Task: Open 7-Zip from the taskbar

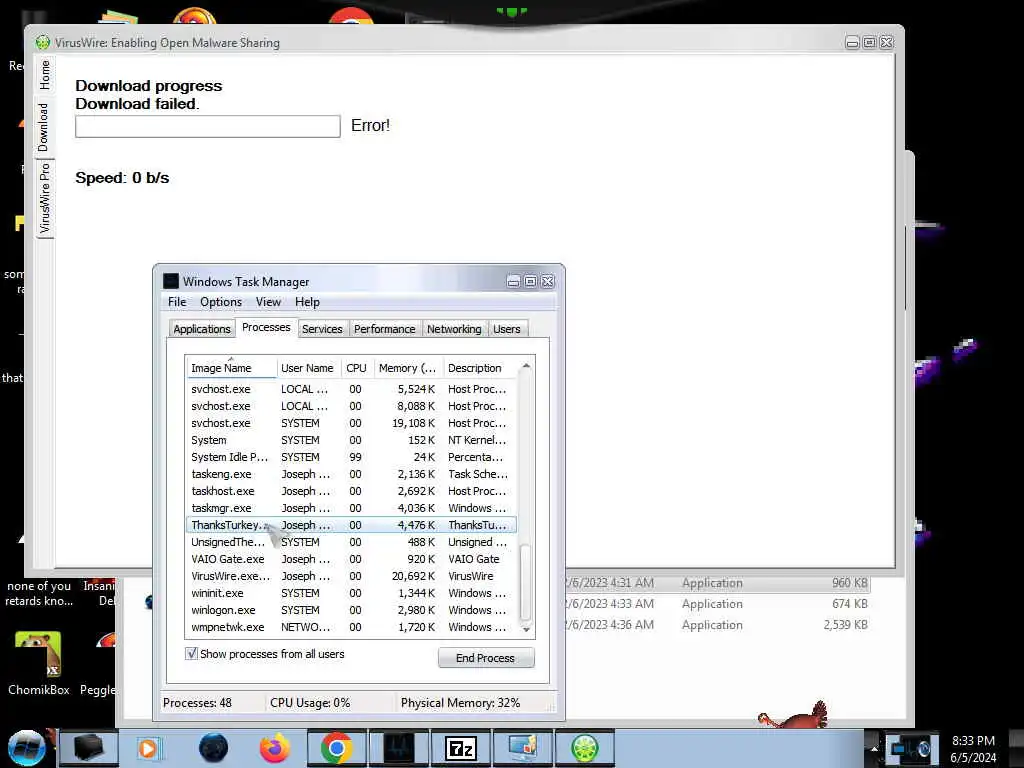Action: (x=461, y=748)
